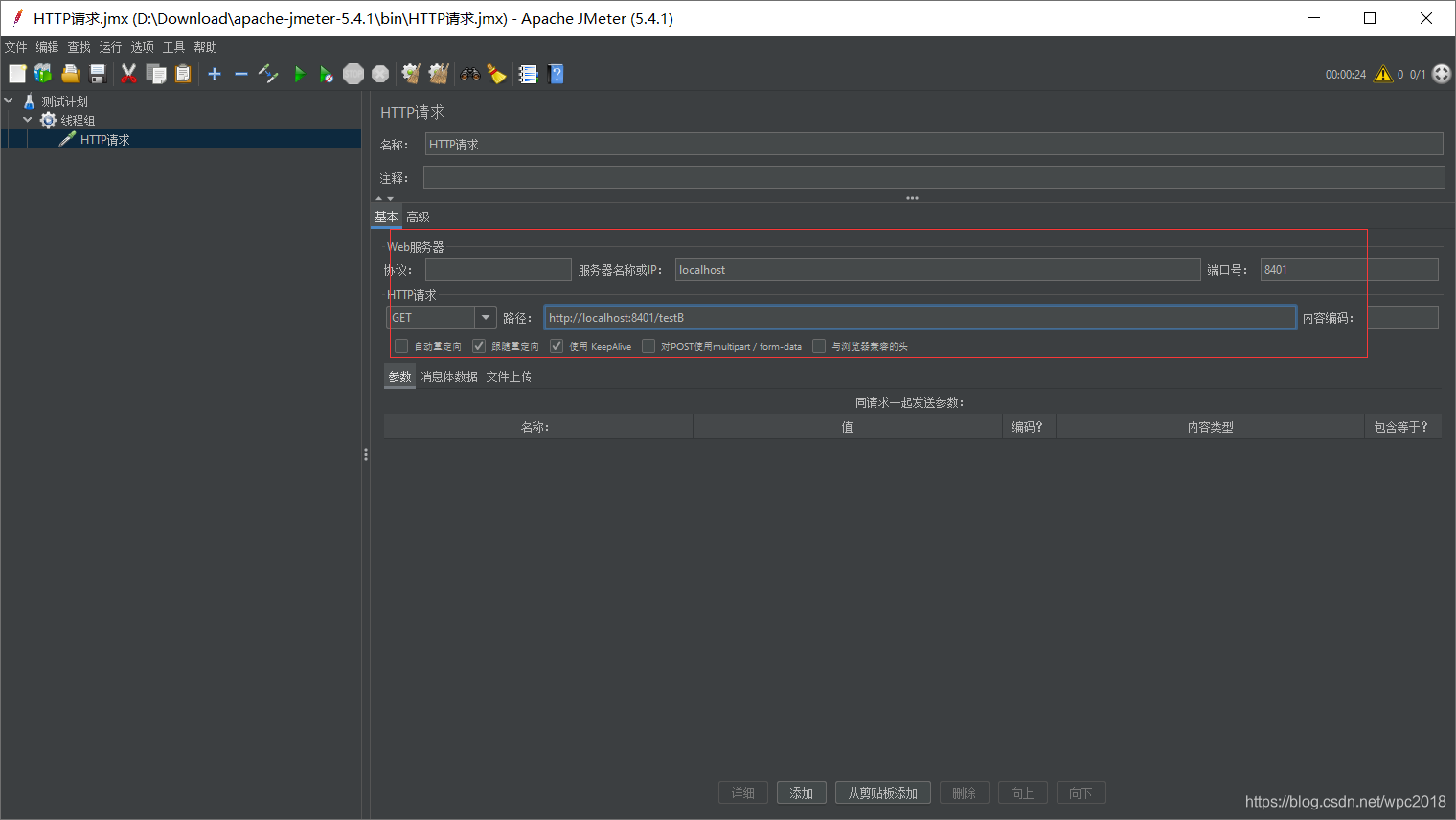Click Reset Search broom icon

tap(496, 74)
